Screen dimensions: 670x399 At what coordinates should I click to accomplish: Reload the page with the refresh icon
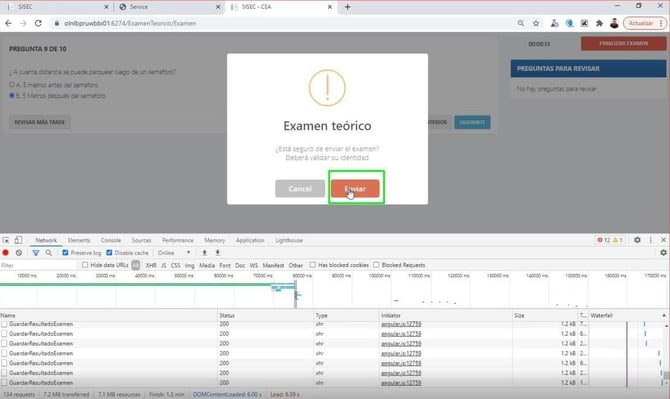point(38,23)
